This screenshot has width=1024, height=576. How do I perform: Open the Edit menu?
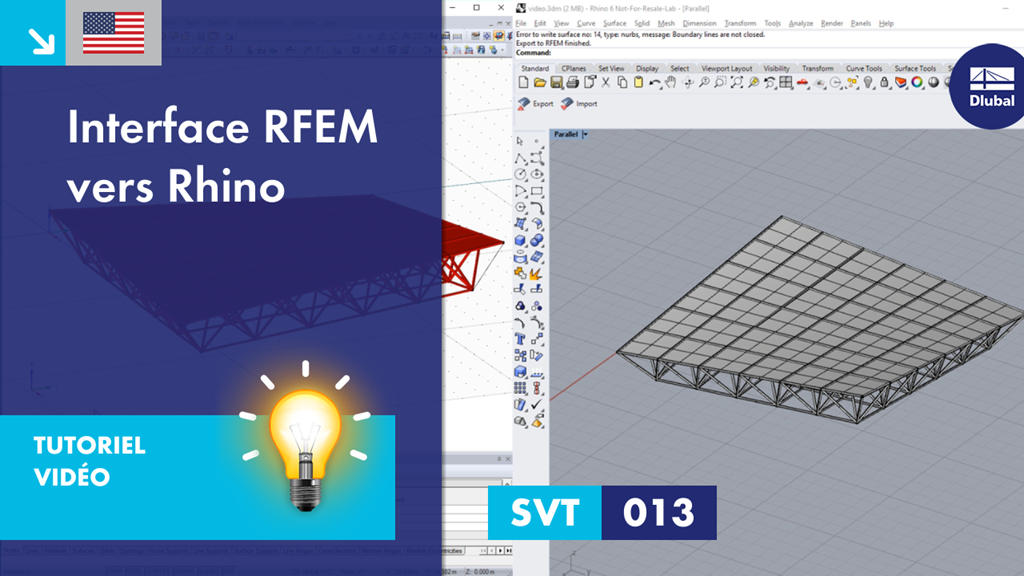540,24
